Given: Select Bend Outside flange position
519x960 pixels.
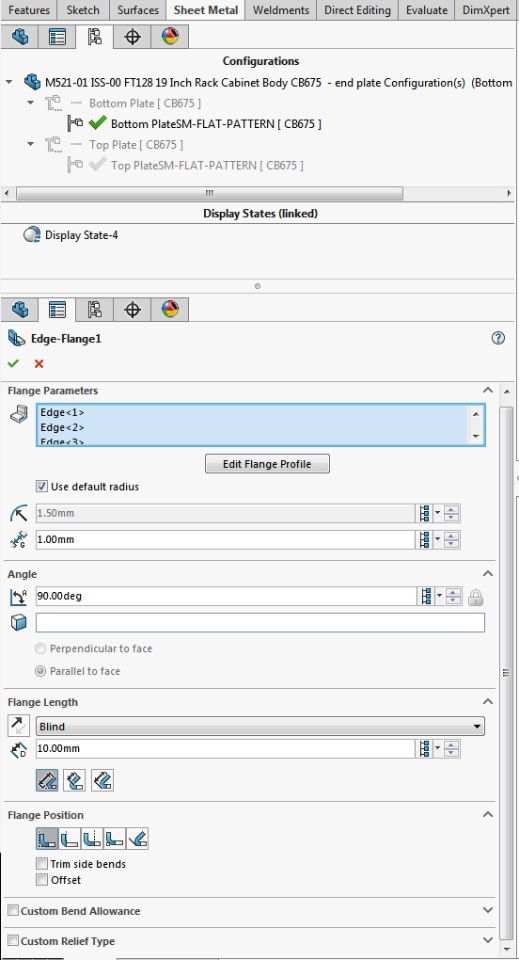Looking at the screenshot, I should click(x=92, y=838).
